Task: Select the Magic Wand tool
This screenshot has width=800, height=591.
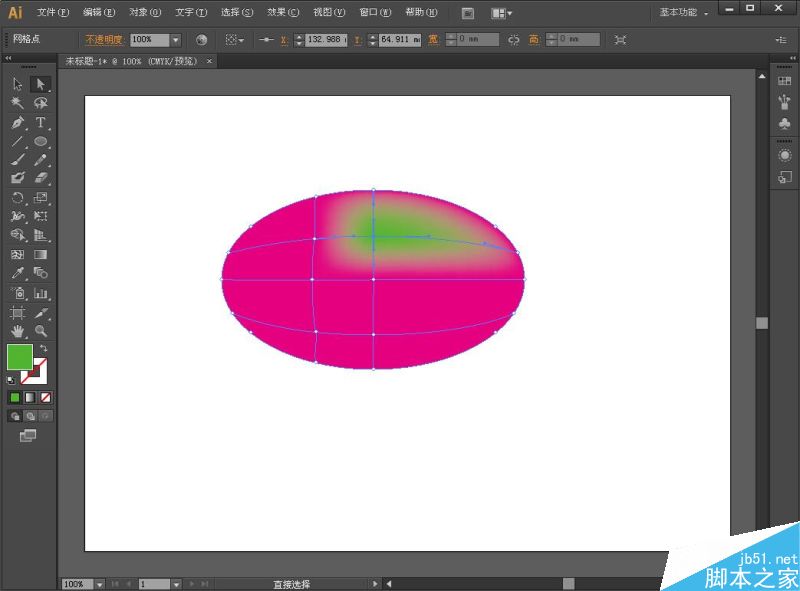Action: 17,103
